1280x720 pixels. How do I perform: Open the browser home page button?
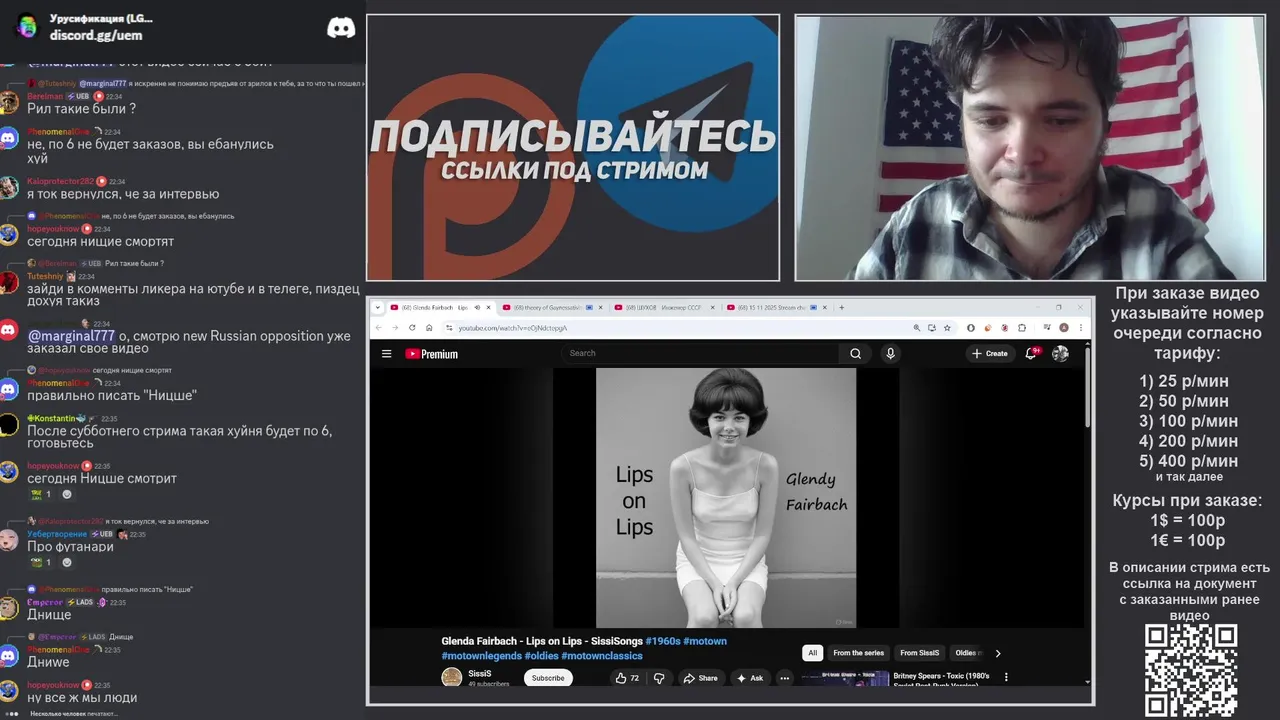429,327
